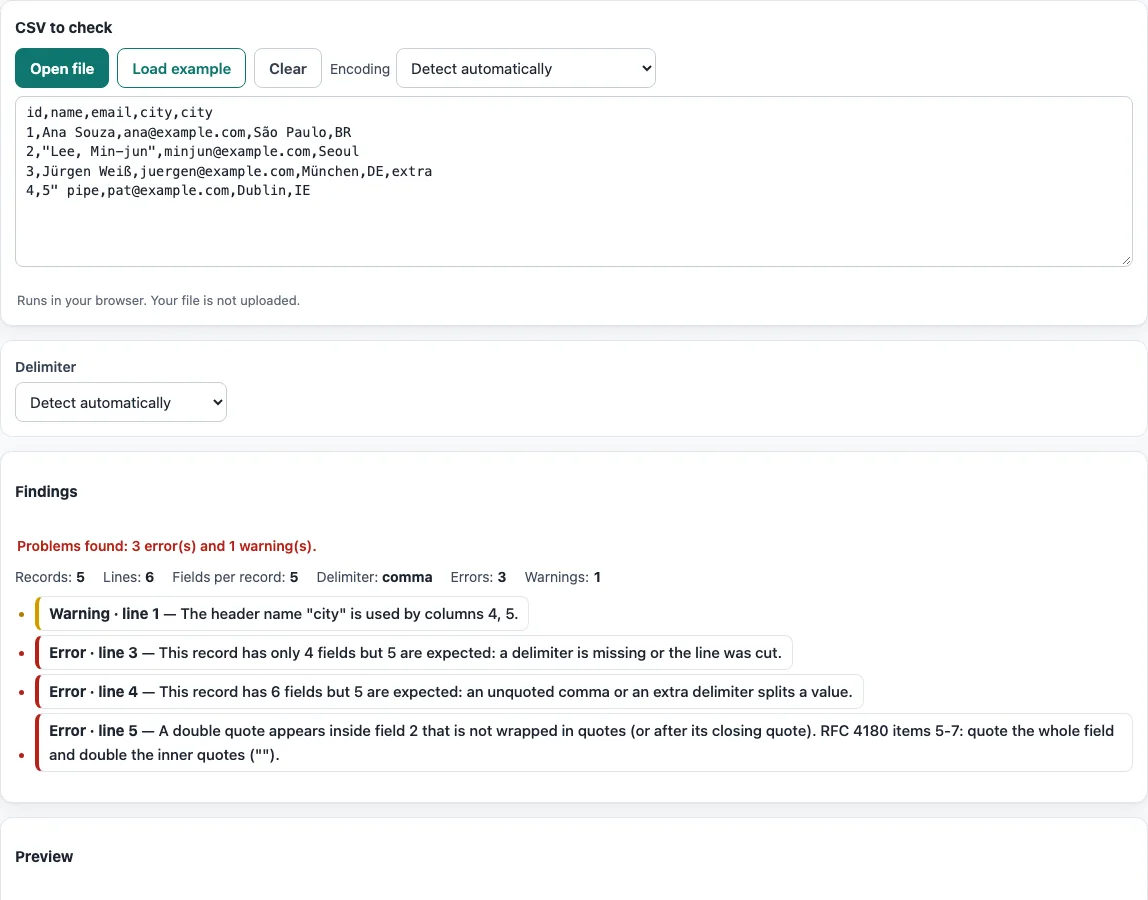Image resolution: width=1148 pixels, height=900 pixels.
Task: Select the line 5 double quote error
Action: pos(584,743)
